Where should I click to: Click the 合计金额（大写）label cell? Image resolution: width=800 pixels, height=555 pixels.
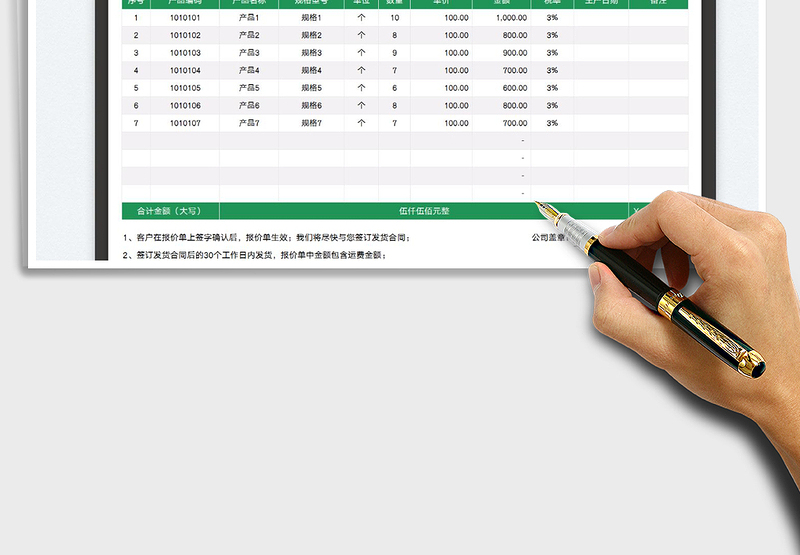170,211
